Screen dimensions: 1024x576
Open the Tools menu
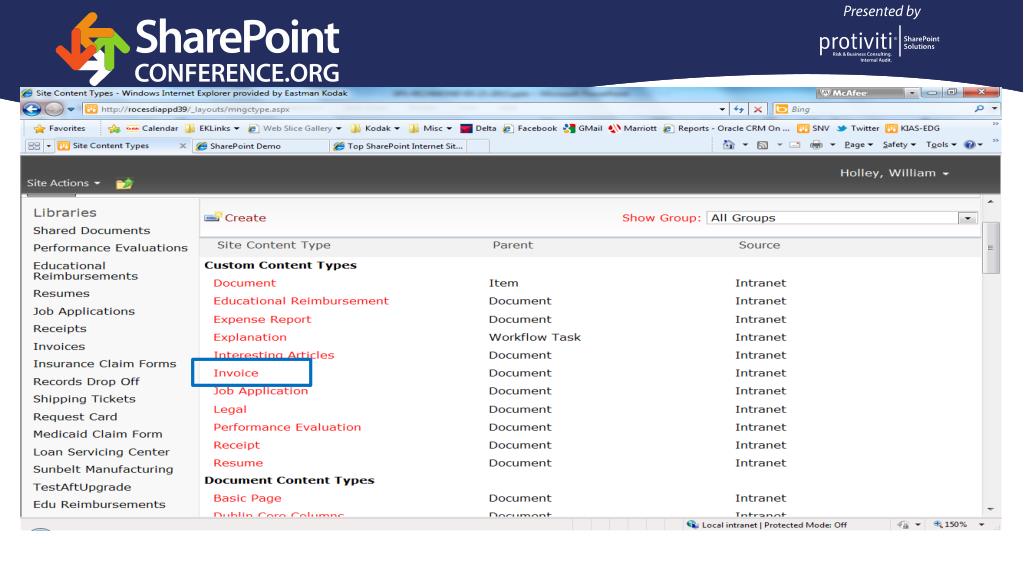coord(941,145)
